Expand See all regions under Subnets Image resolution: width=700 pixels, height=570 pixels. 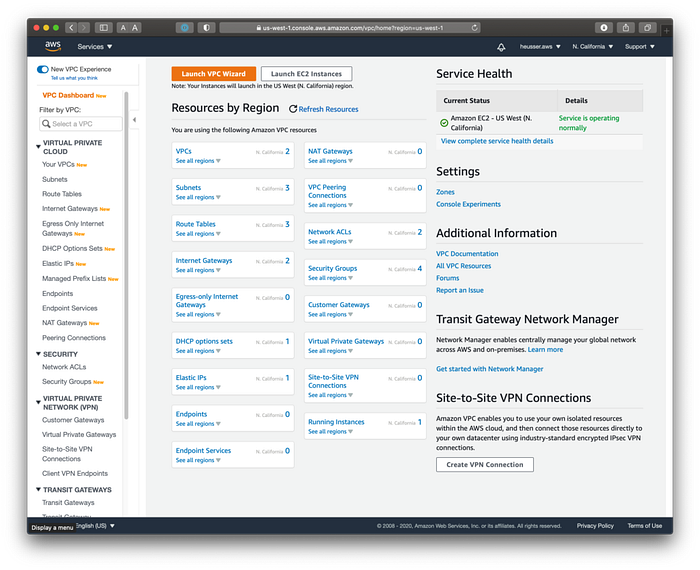pos(198,197)
